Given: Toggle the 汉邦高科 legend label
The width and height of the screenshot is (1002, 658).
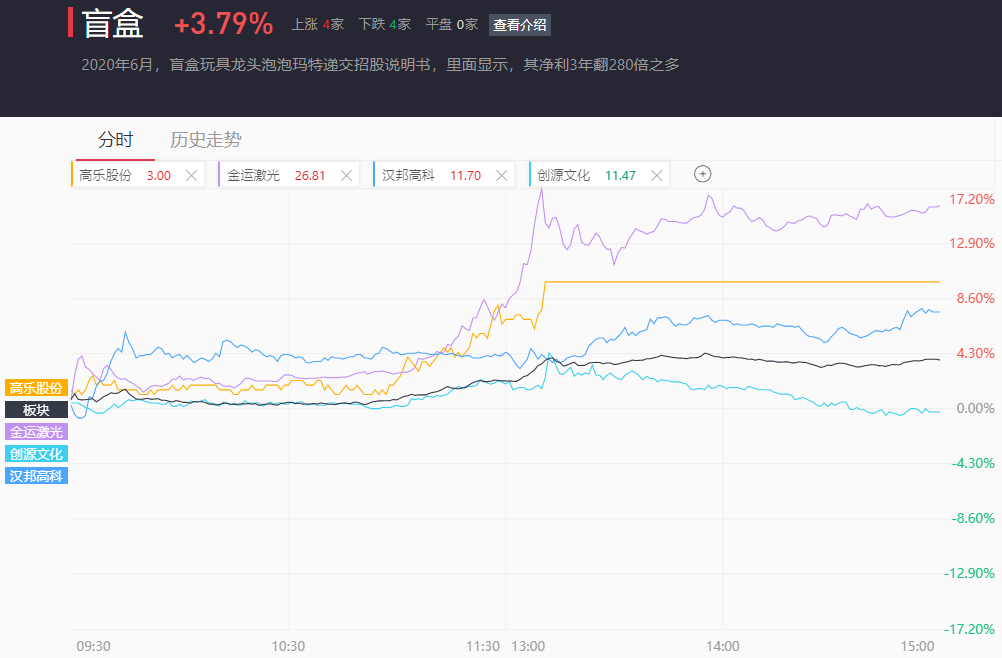Looking at the screenshot, I should pyautogui.click(x=37, y=476).
